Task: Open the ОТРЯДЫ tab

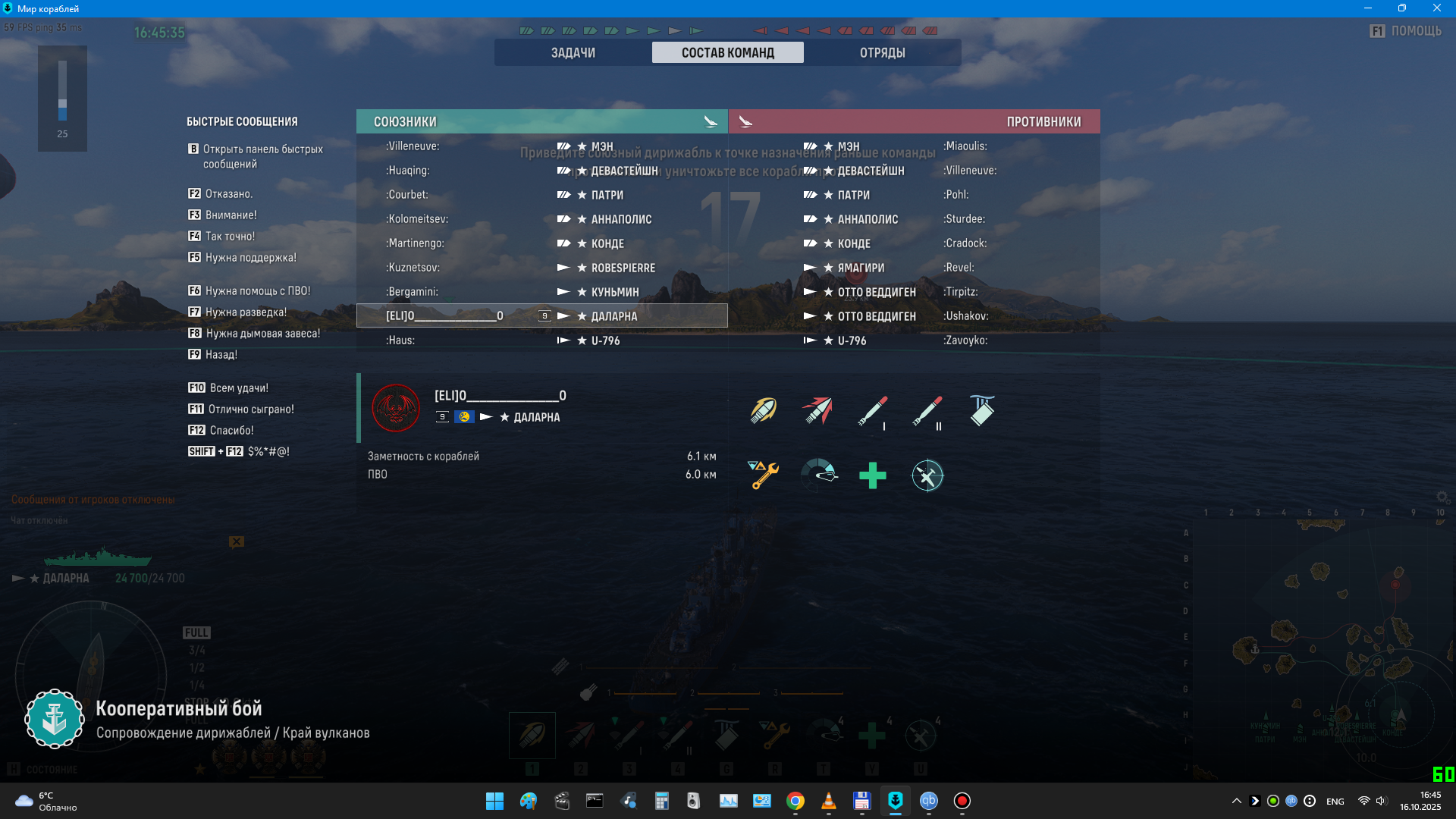Action: click(x=882, y=53)
